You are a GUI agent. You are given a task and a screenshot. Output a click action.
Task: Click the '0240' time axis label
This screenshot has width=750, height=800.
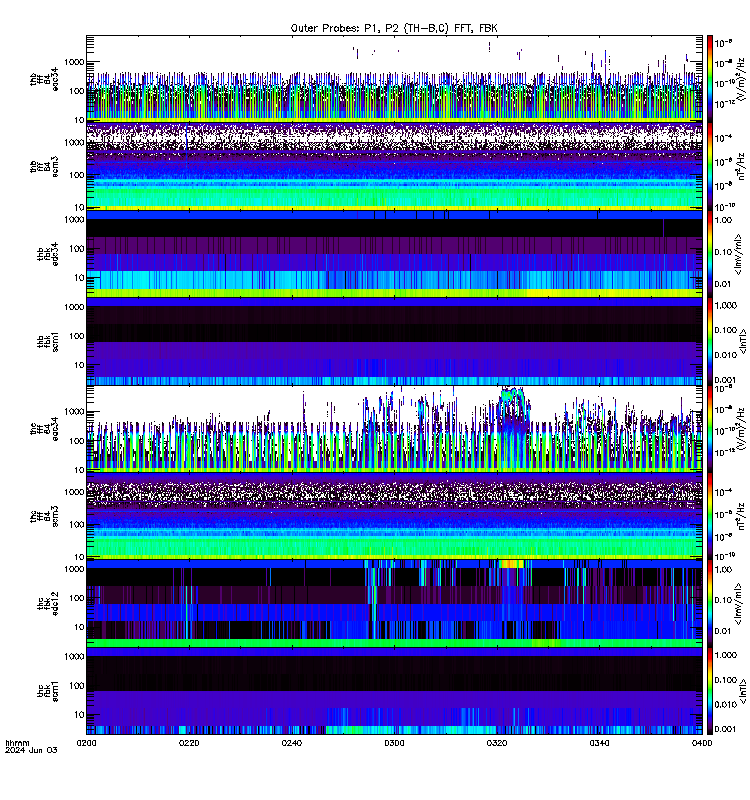click(291, 743)
